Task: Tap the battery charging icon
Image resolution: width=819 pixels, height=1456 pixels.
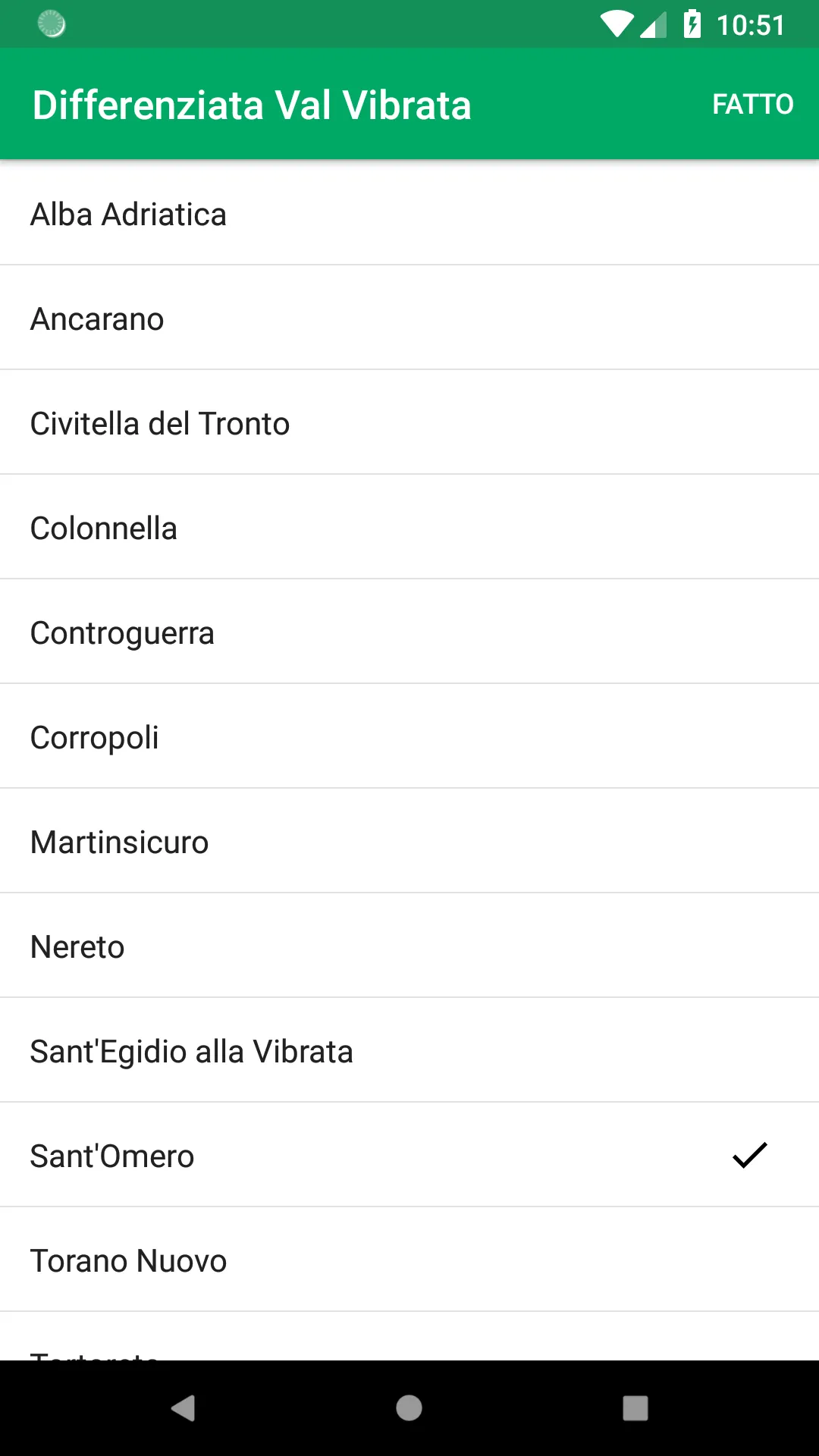Action: tap(692, 24)
